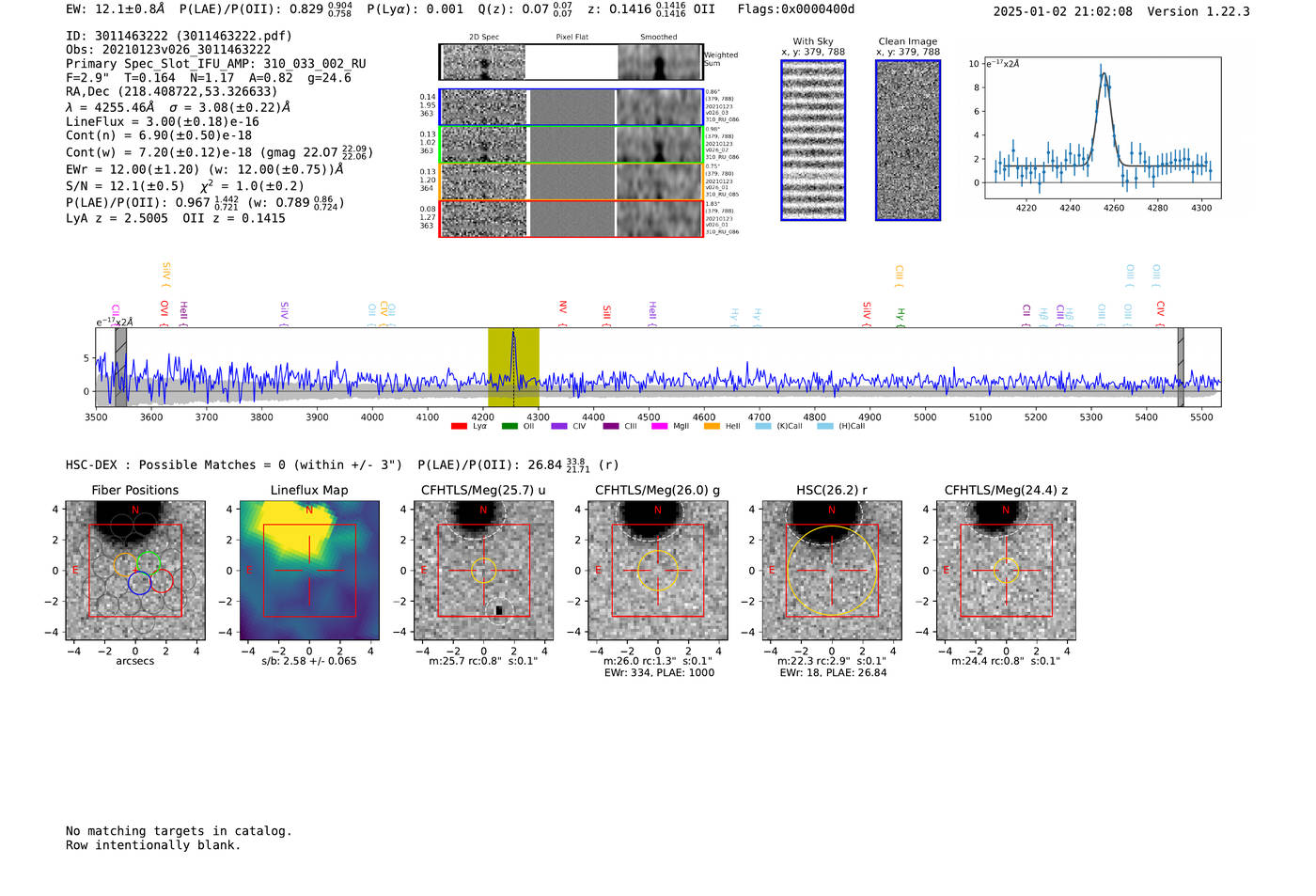1316x896 pixels.
Task: Click the hatched gray band near 5460 Å
Action: 1181,368
